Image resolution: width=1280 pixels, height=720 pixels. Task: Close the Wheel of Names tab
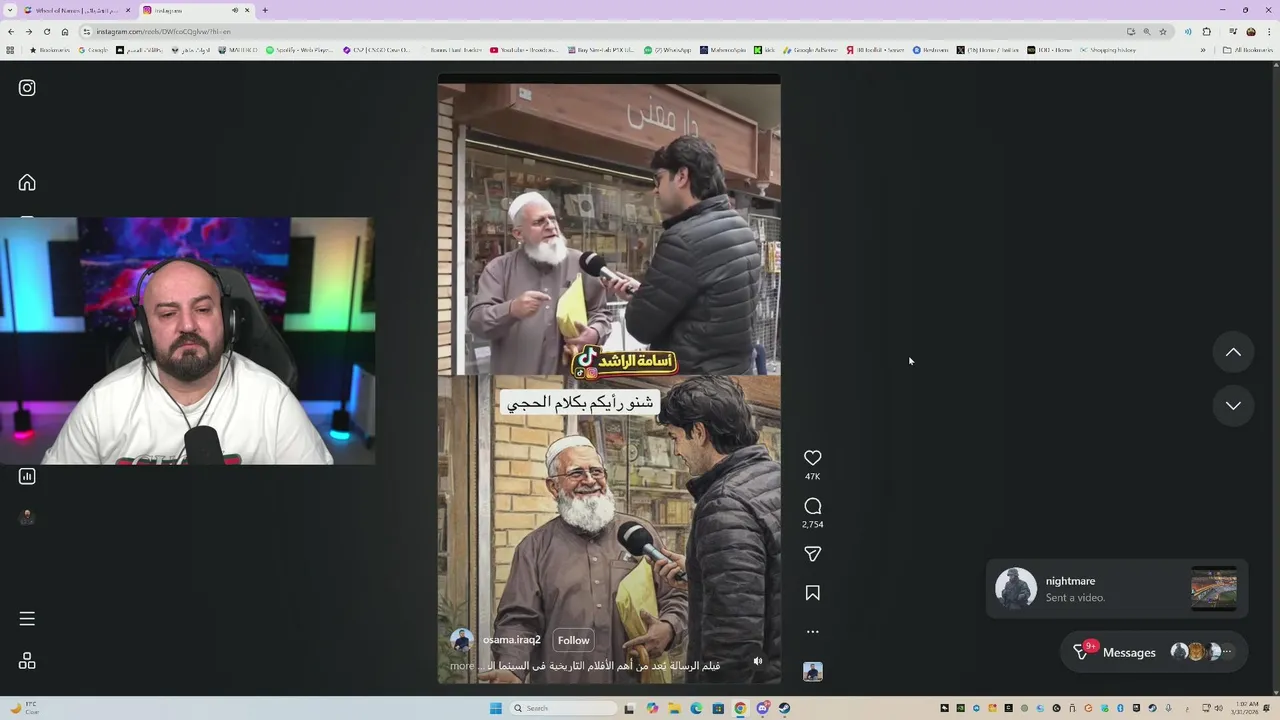128,10
